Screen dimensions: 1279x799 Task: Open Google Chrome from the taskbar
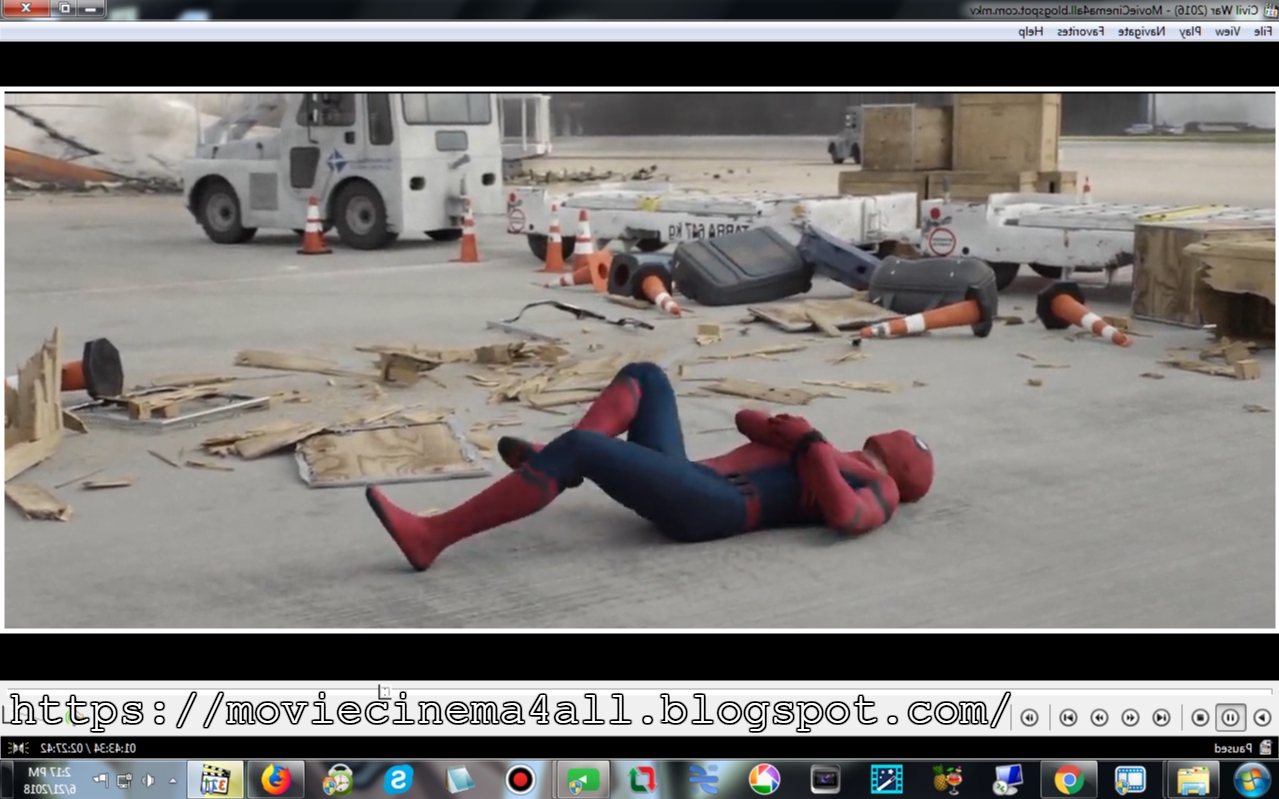point(1069,779)
